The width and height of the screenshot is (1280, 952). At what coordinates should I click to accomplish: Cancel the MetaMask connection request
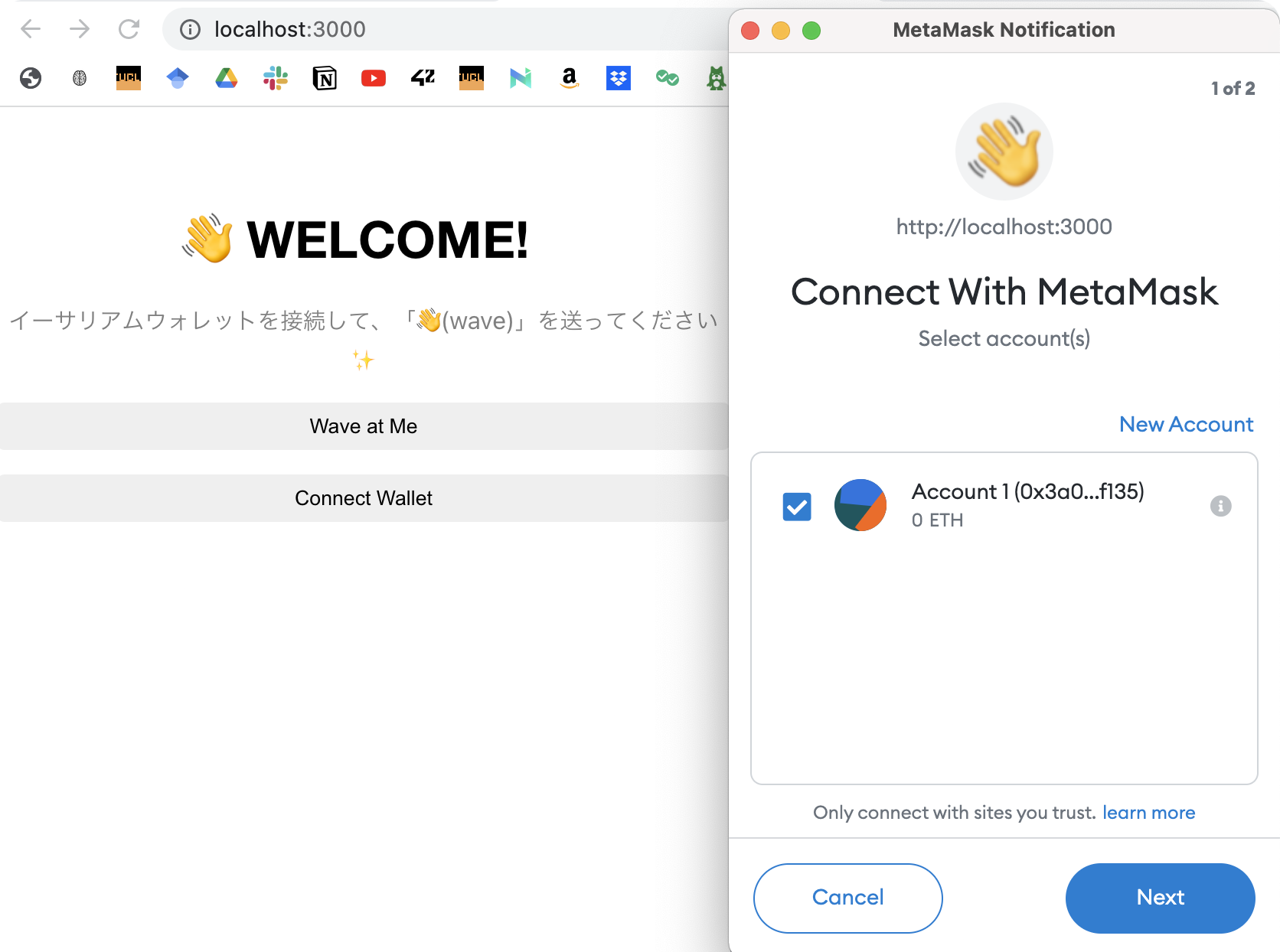click(x=848, y=898)
